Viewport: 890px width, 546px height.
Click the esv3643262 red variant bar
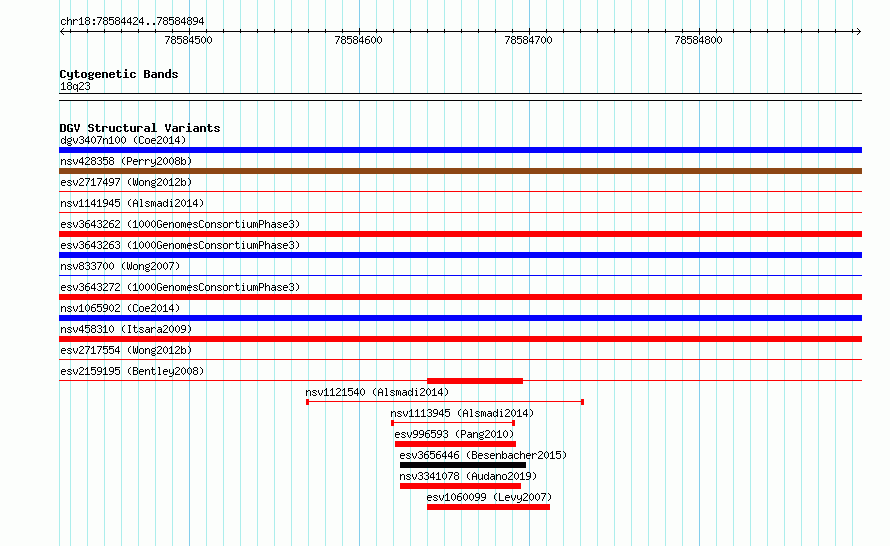pyautogui.click(x=460, y=234)
